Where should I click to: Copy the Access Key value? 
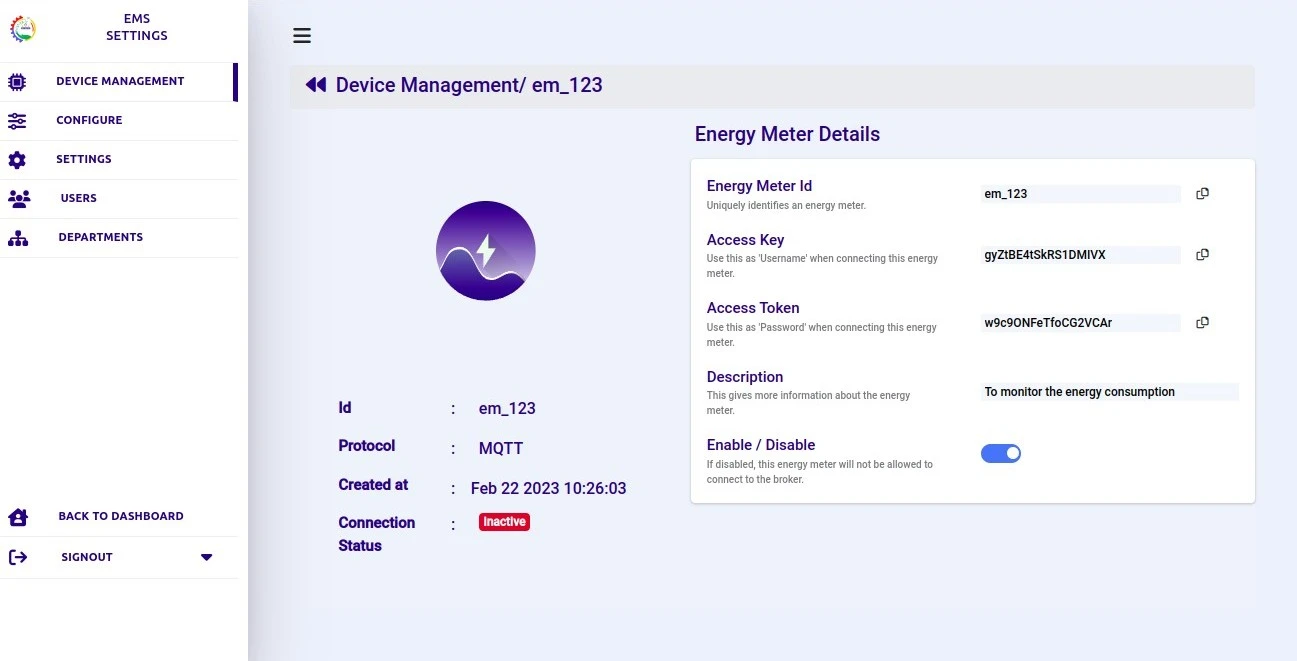(1203, 255)
